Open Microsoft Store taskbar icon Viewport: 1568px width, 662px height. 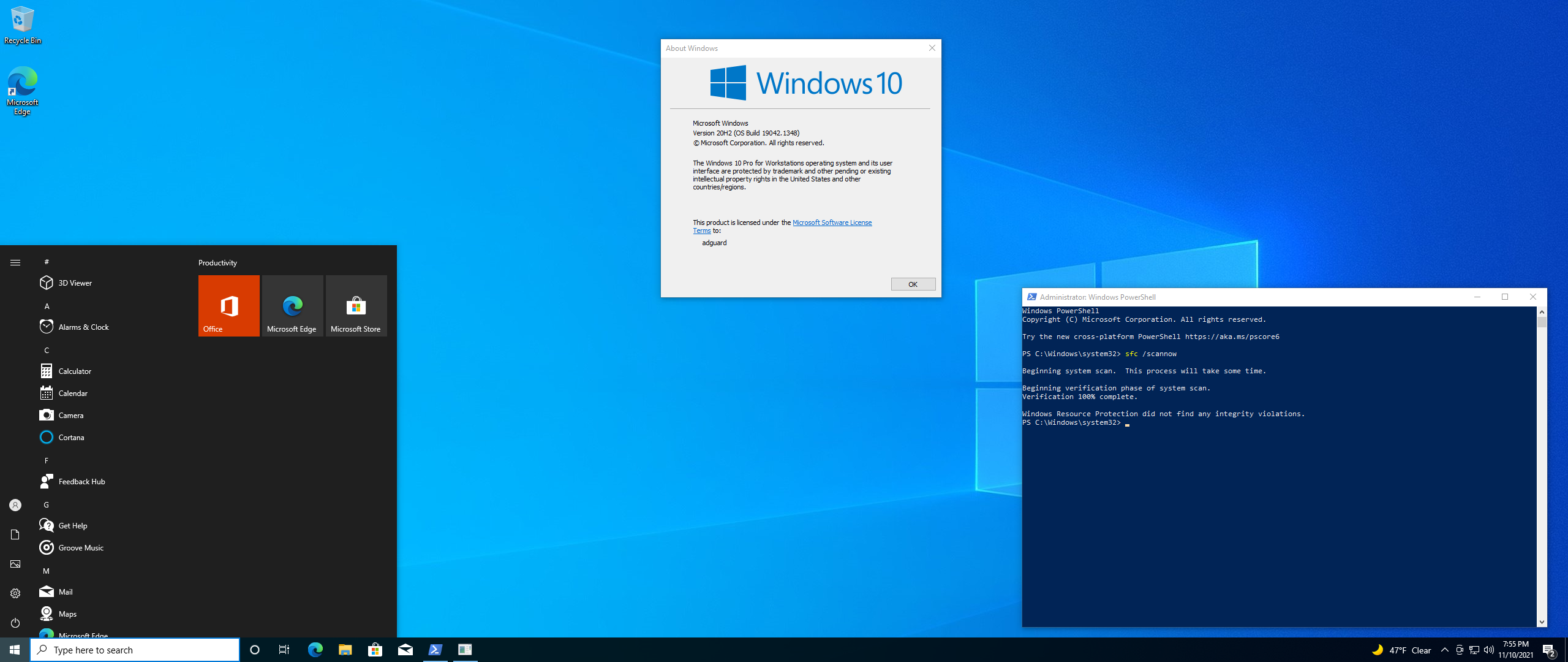tap(375, 650)
